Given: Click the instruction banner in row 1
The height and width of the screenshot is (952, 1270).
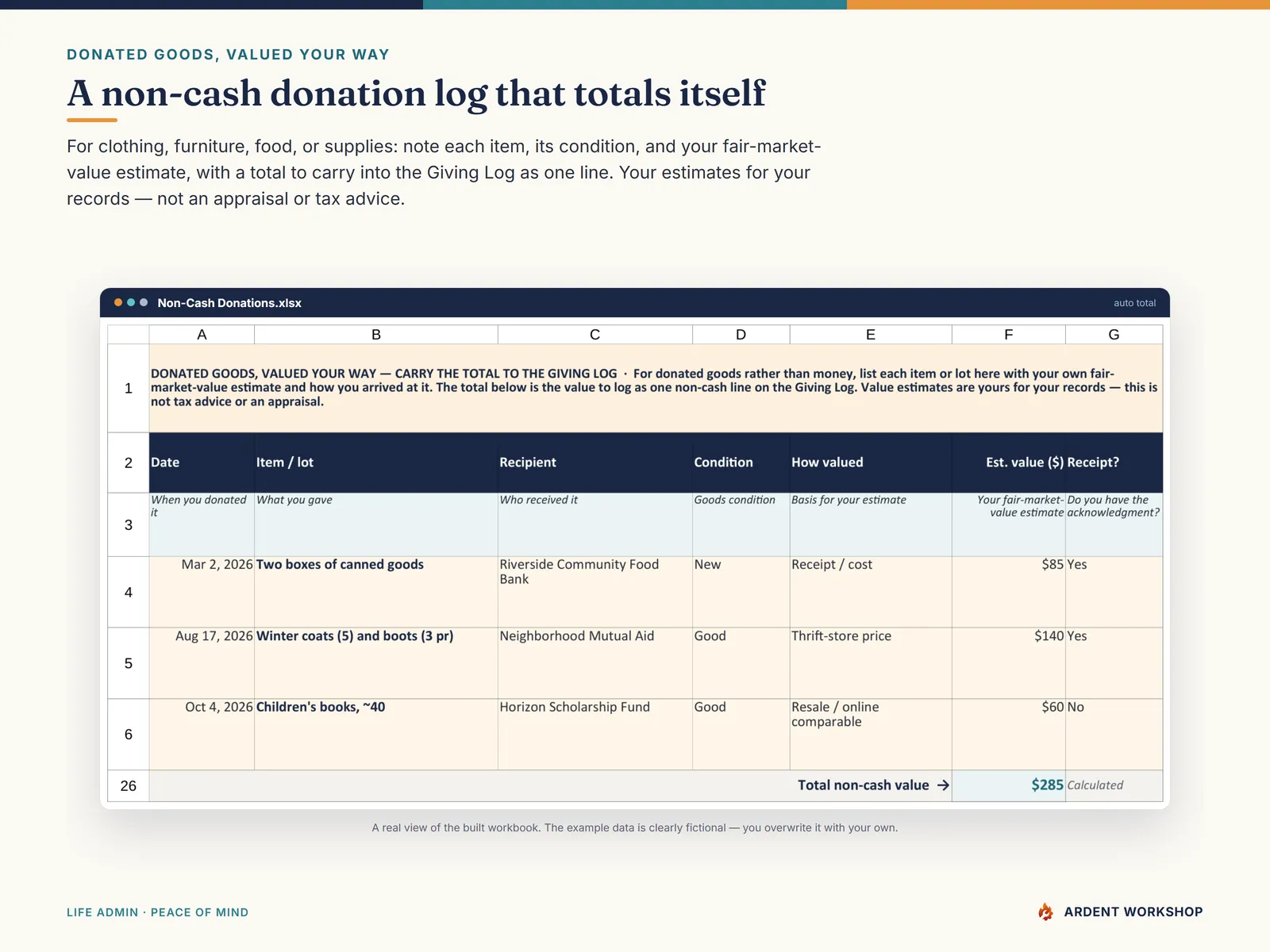Looking at the screenshot, I should [x=656, y=388].
